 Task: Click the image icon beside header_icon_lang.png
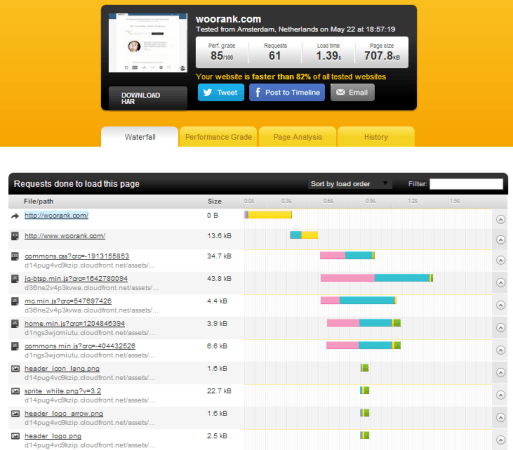point(15,369)
